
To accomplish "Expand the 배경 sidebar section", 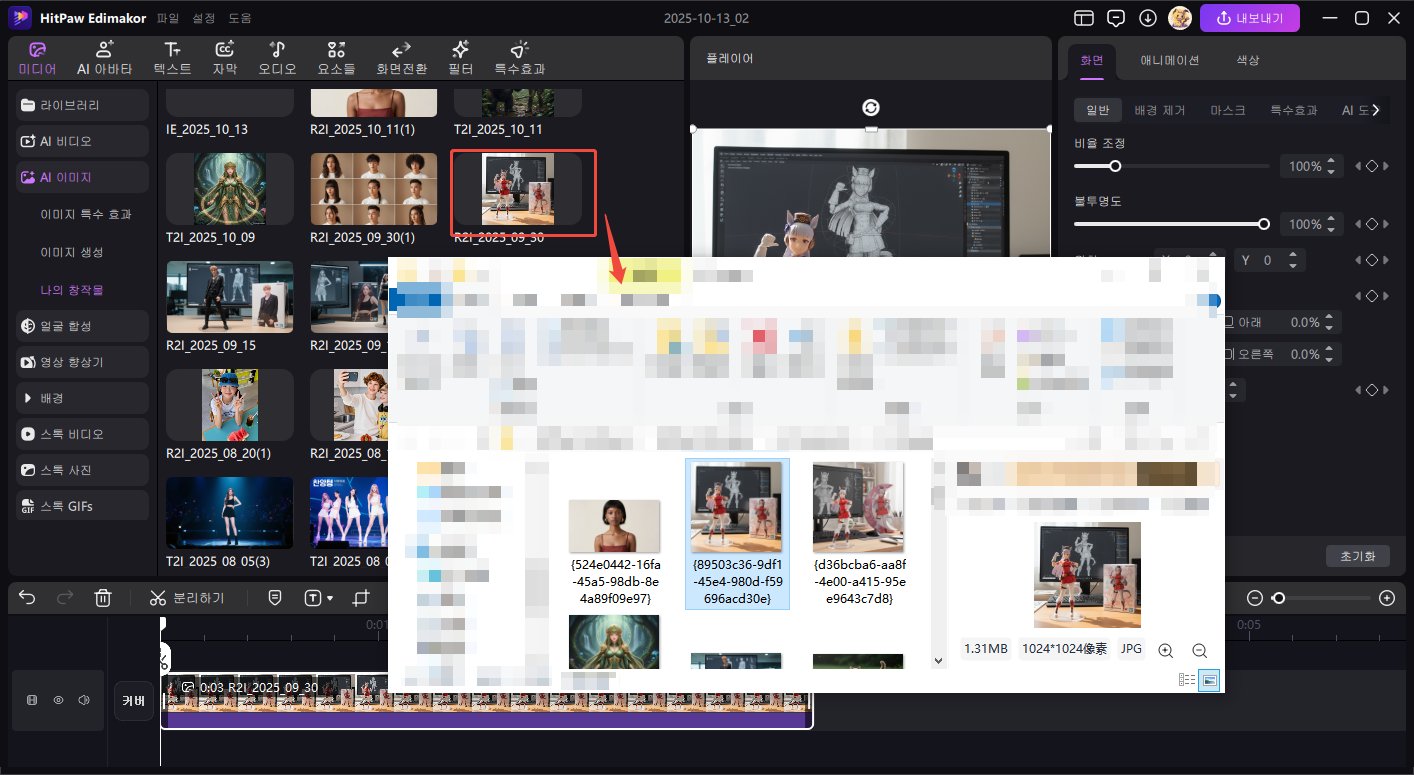I will point(82,398).
